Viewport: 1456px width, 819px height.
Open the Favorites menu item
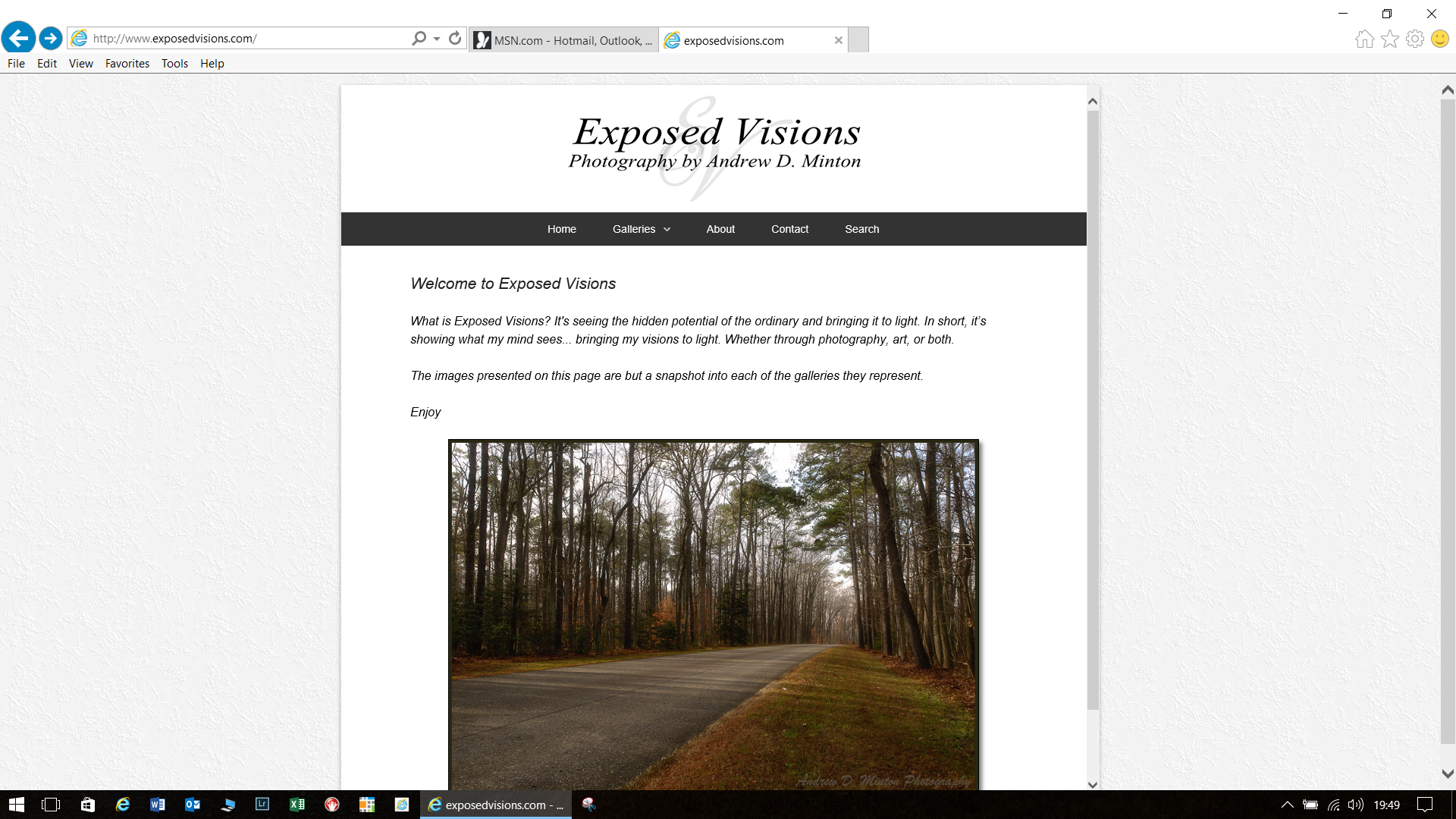coord(127,63)
